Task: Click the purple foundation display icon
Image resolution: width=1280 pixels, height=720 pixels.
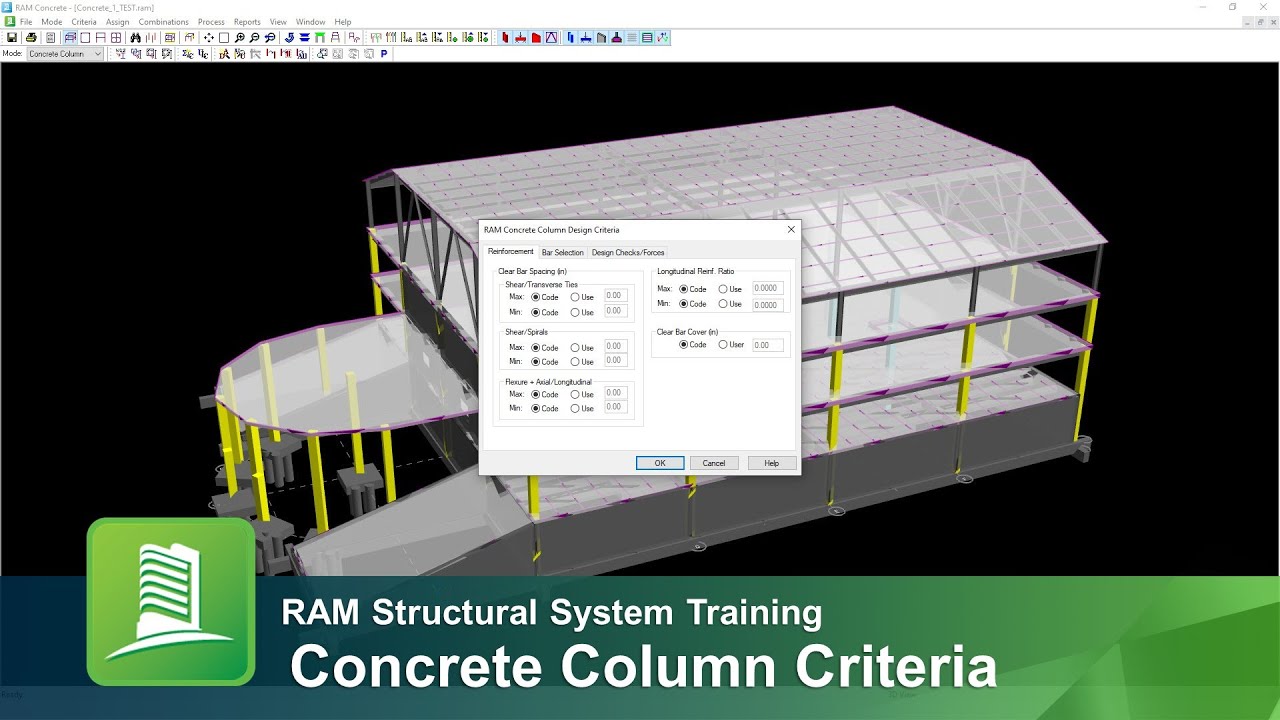Action: (x=616, y=38)
